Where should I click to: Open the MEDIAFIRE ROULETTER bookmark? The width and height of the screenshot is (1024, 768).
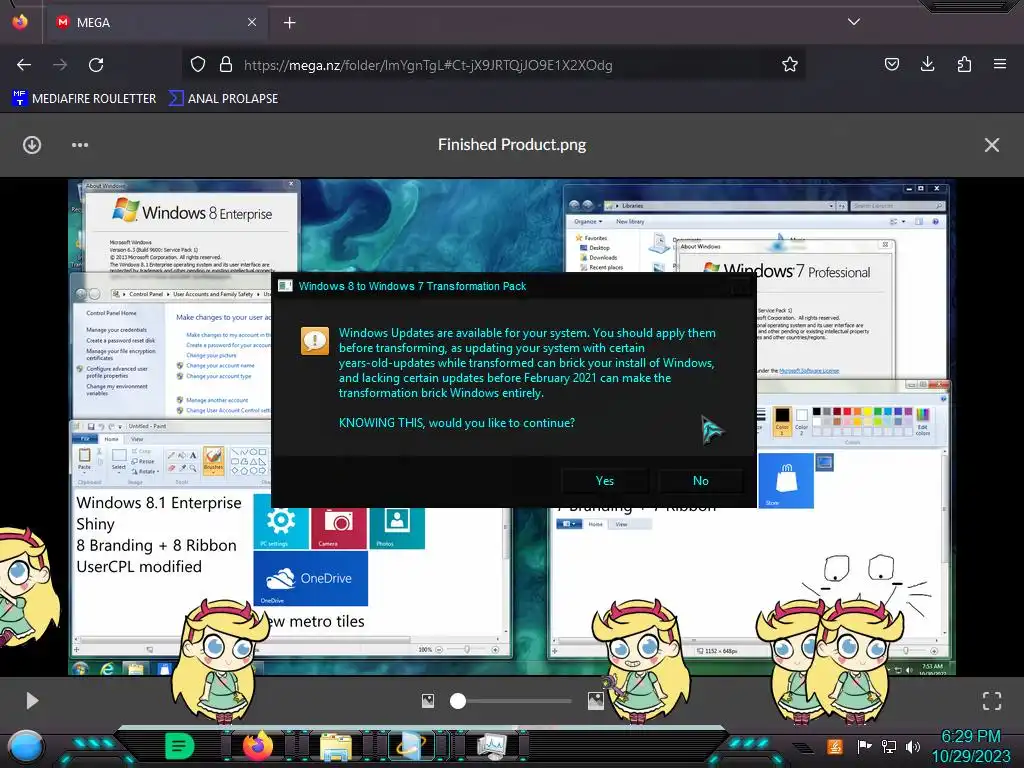coord(84,99)
